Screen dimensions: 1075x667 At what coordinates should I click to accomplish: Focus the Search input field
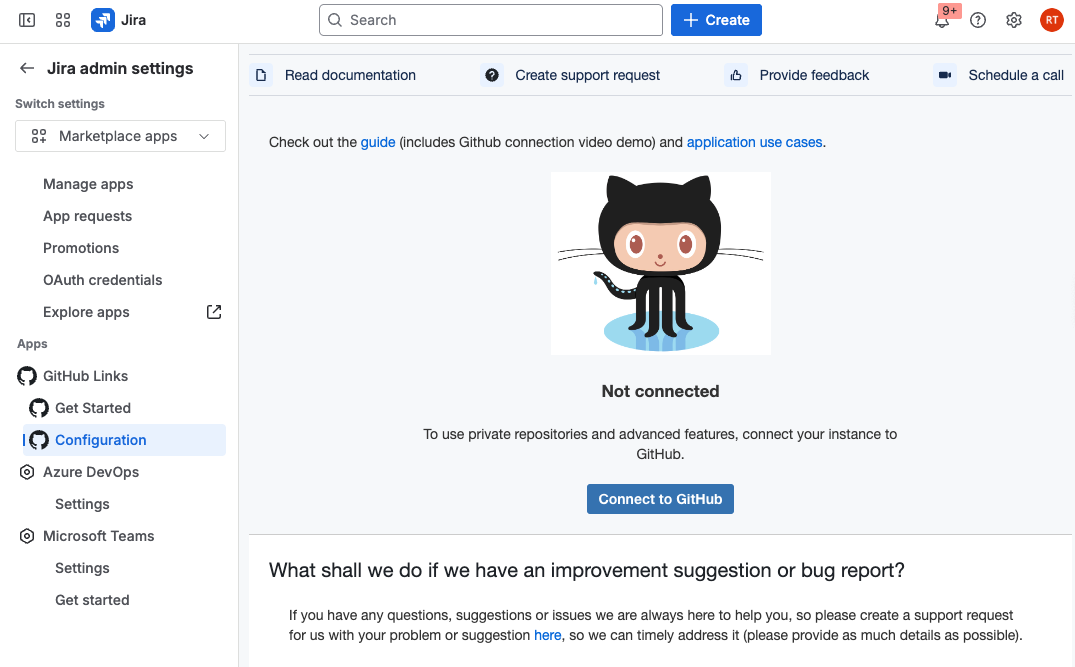click(x=490, y=20)
